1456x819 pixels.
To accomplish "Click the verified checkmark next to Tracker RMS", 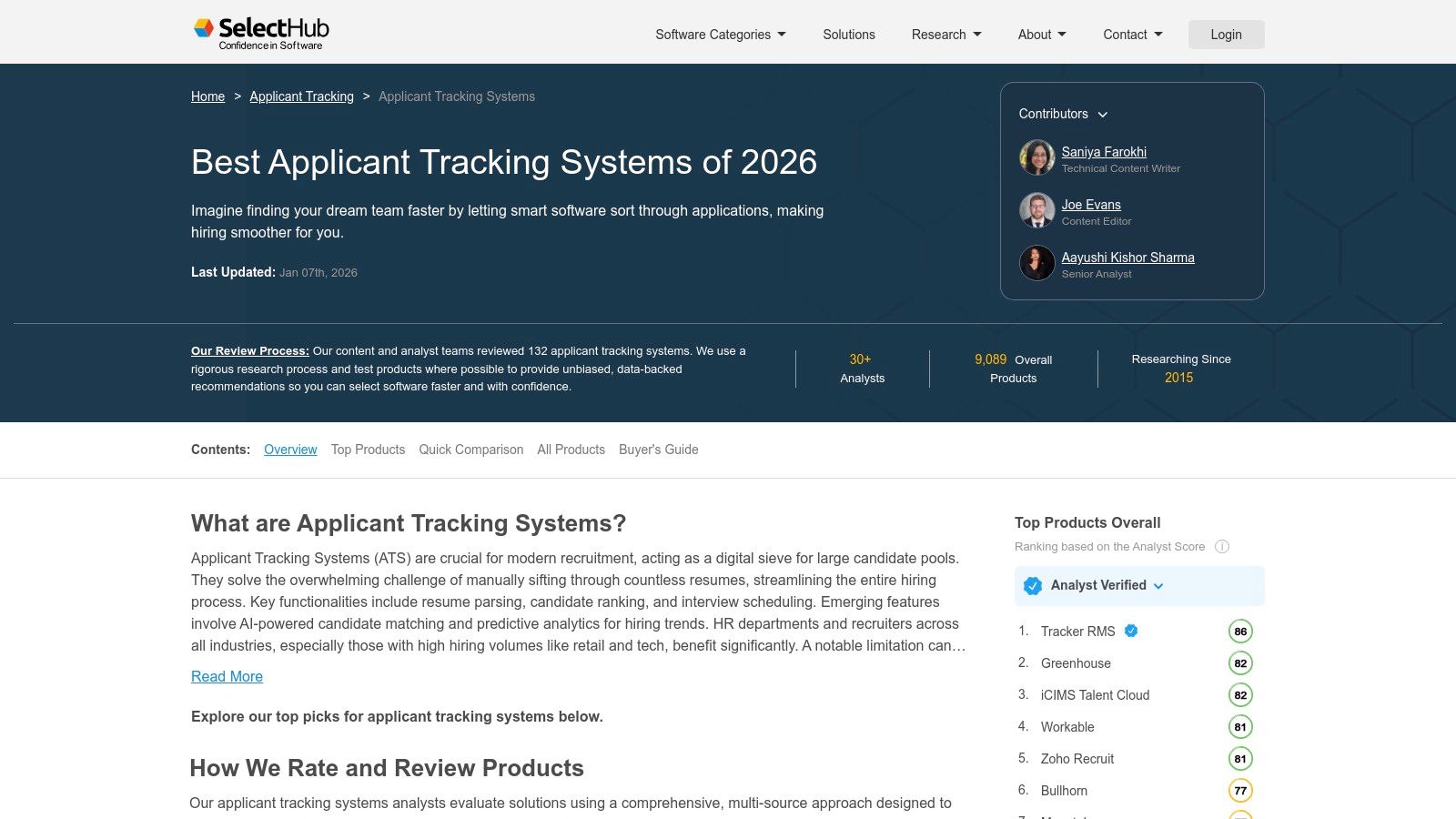I will (1130, 629).
